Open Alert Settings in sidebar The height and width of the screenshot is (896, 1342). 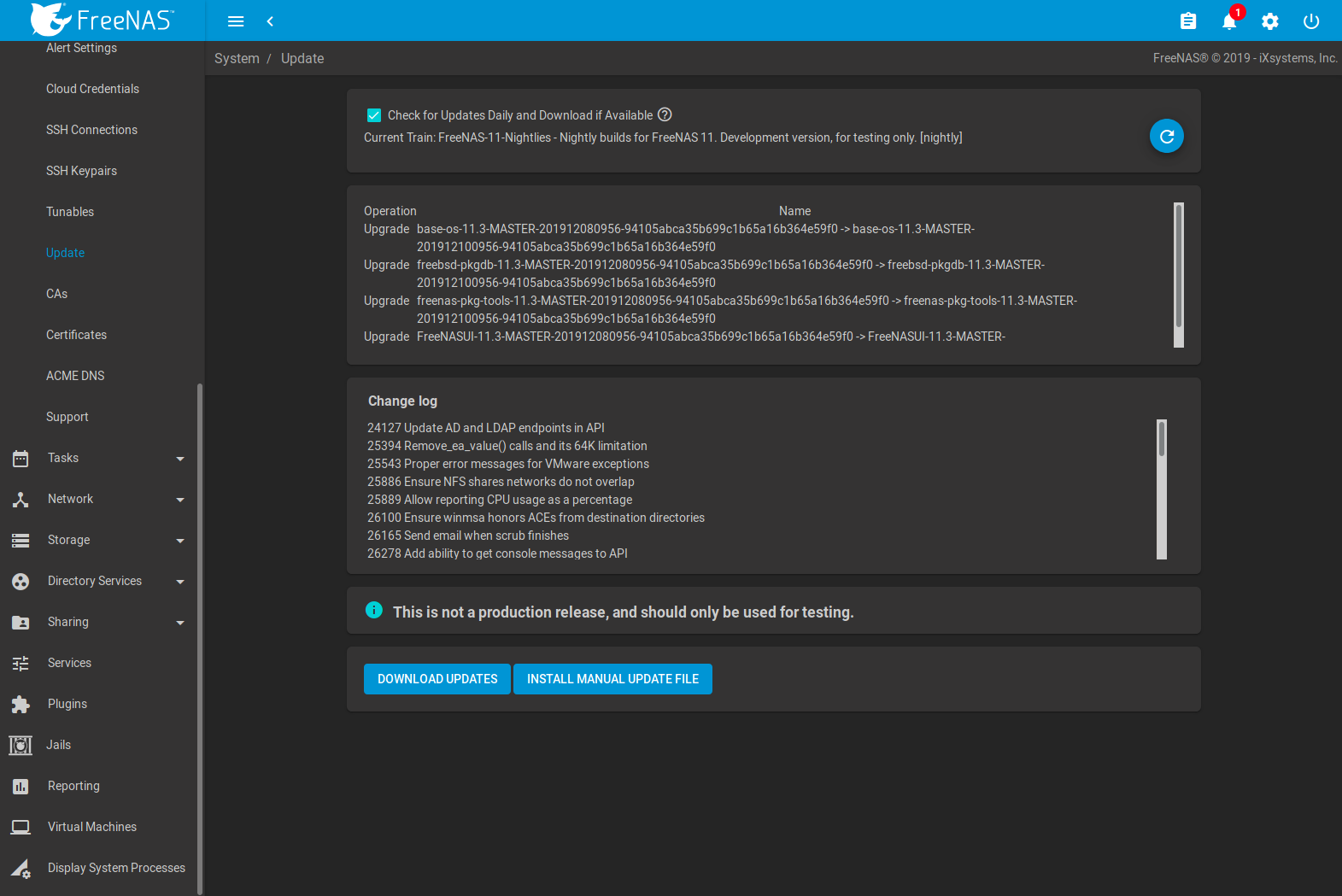coord(81,48)
